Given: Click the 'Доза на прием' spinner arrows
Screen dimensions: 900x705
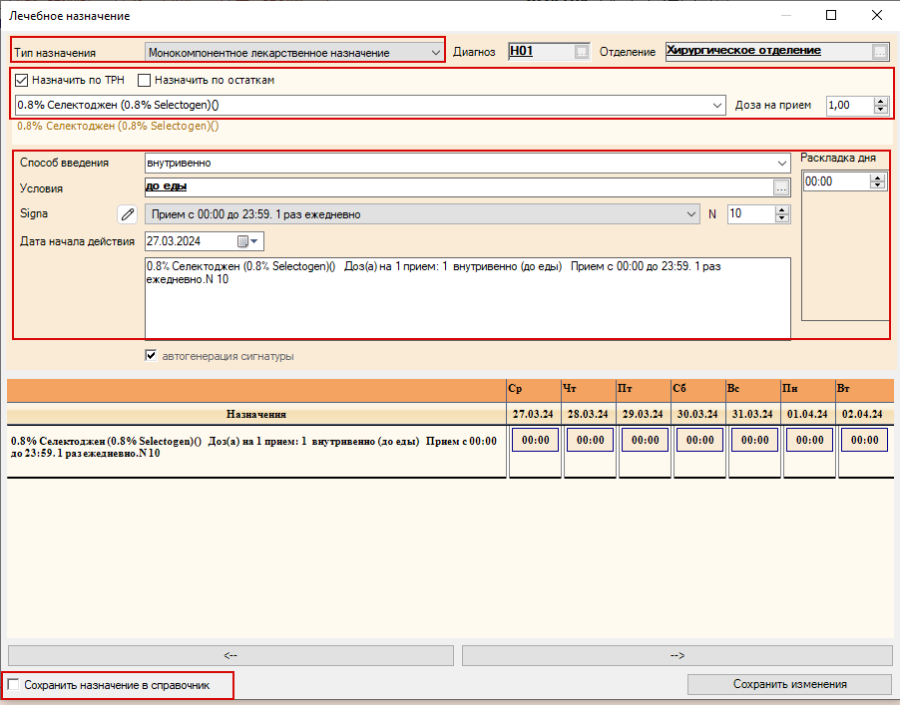Looking at the screenshot, I should tap(881, 105).
